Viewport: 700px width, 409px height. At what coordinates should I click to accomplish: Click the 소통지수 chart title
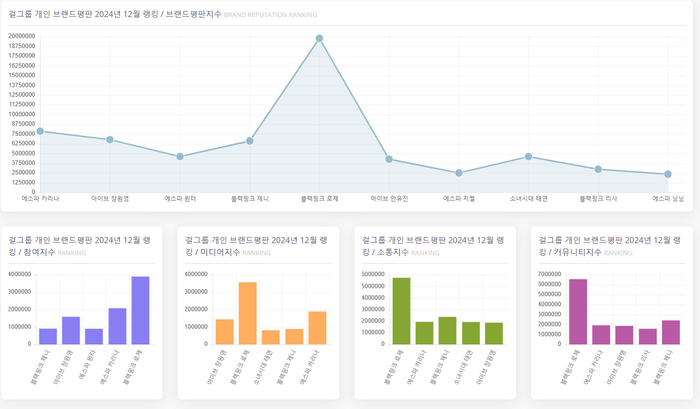tap(433, 246)
